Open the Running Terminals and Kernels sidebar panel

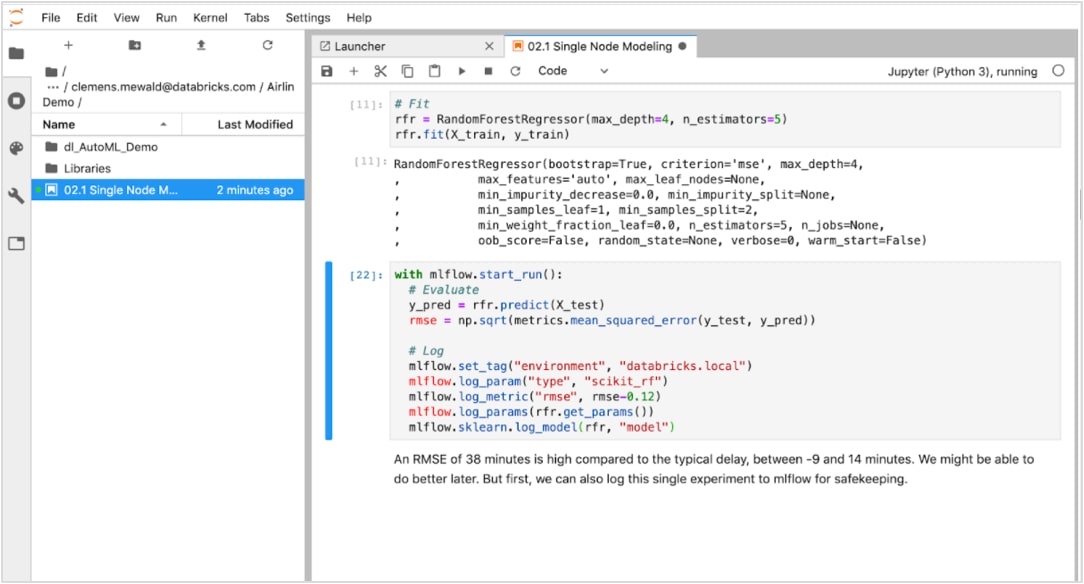(16, 100)
